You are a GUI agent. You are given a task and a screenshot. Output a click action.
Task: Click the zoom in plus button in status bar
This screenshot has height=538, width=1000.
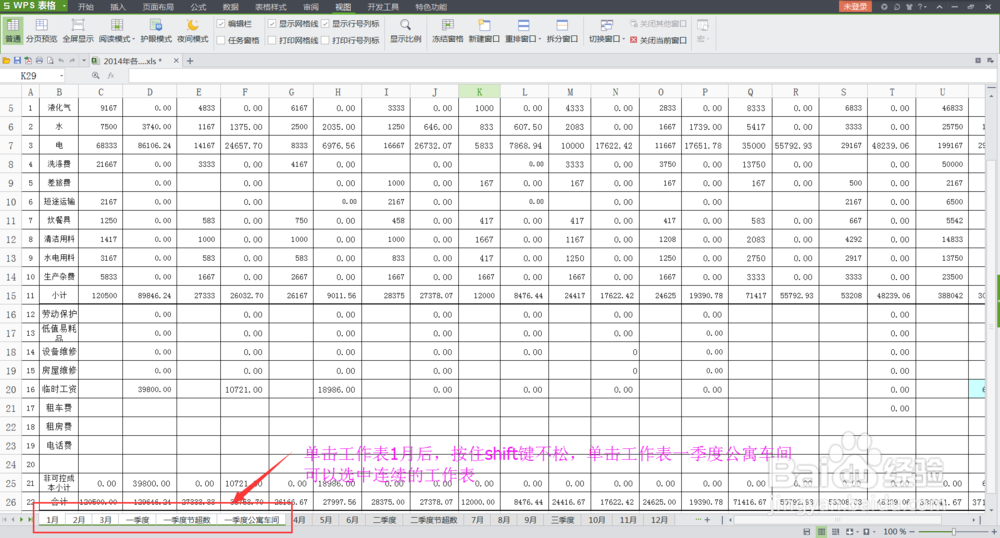(x=994, y=531)
